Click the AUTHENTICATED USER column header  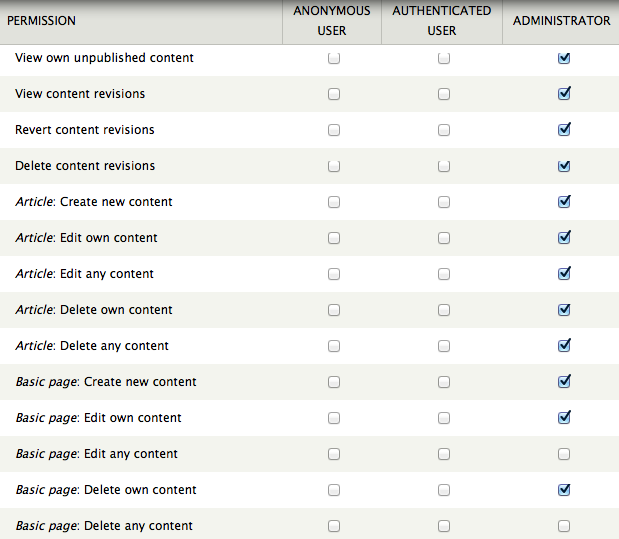click(442, 21)
